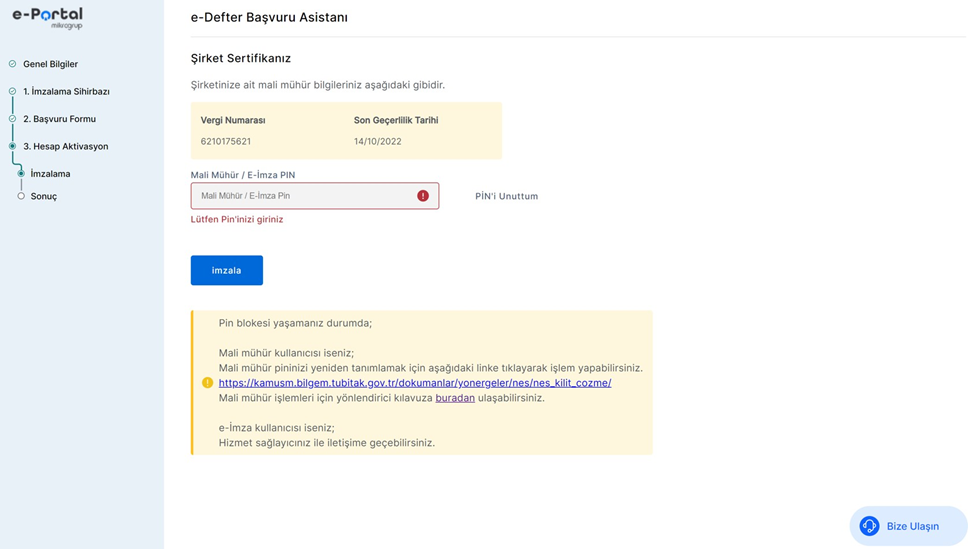
Task: Focus the Mali Mühür / E-İmza PIN input
Action: click(304, 196)
